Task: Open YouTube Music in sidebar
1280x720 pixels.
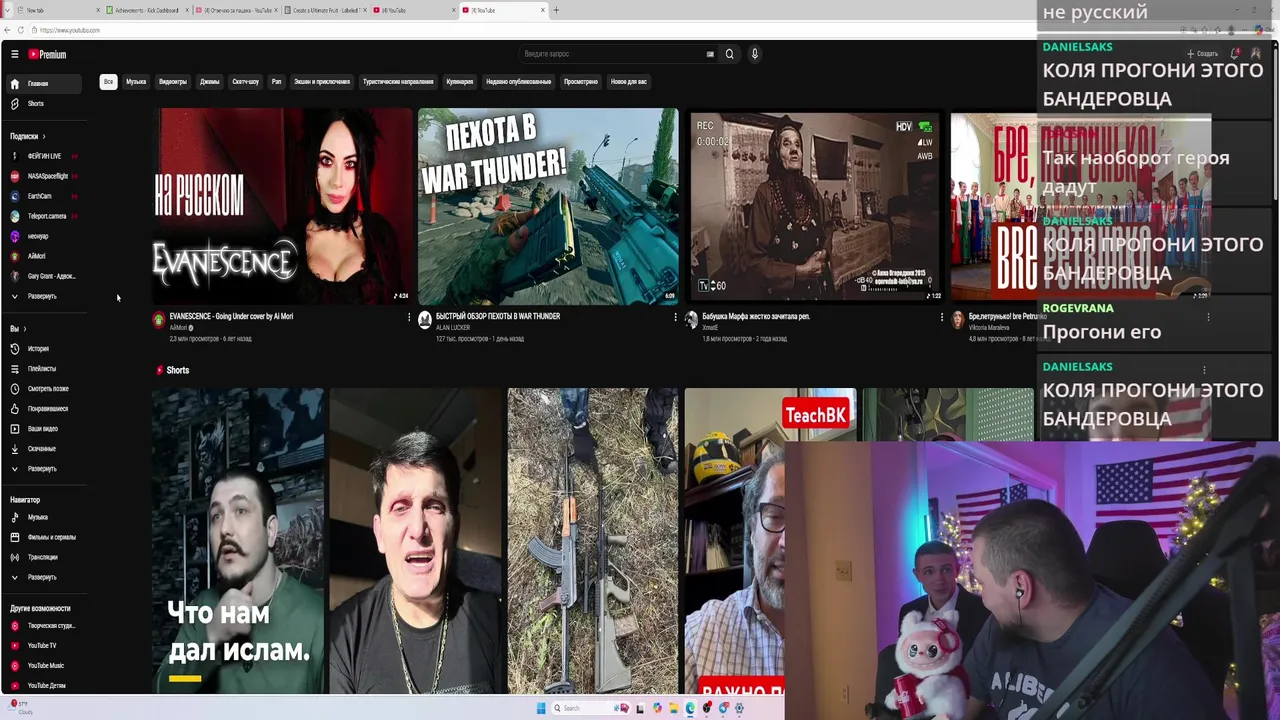Action: (x=45, y=666)
